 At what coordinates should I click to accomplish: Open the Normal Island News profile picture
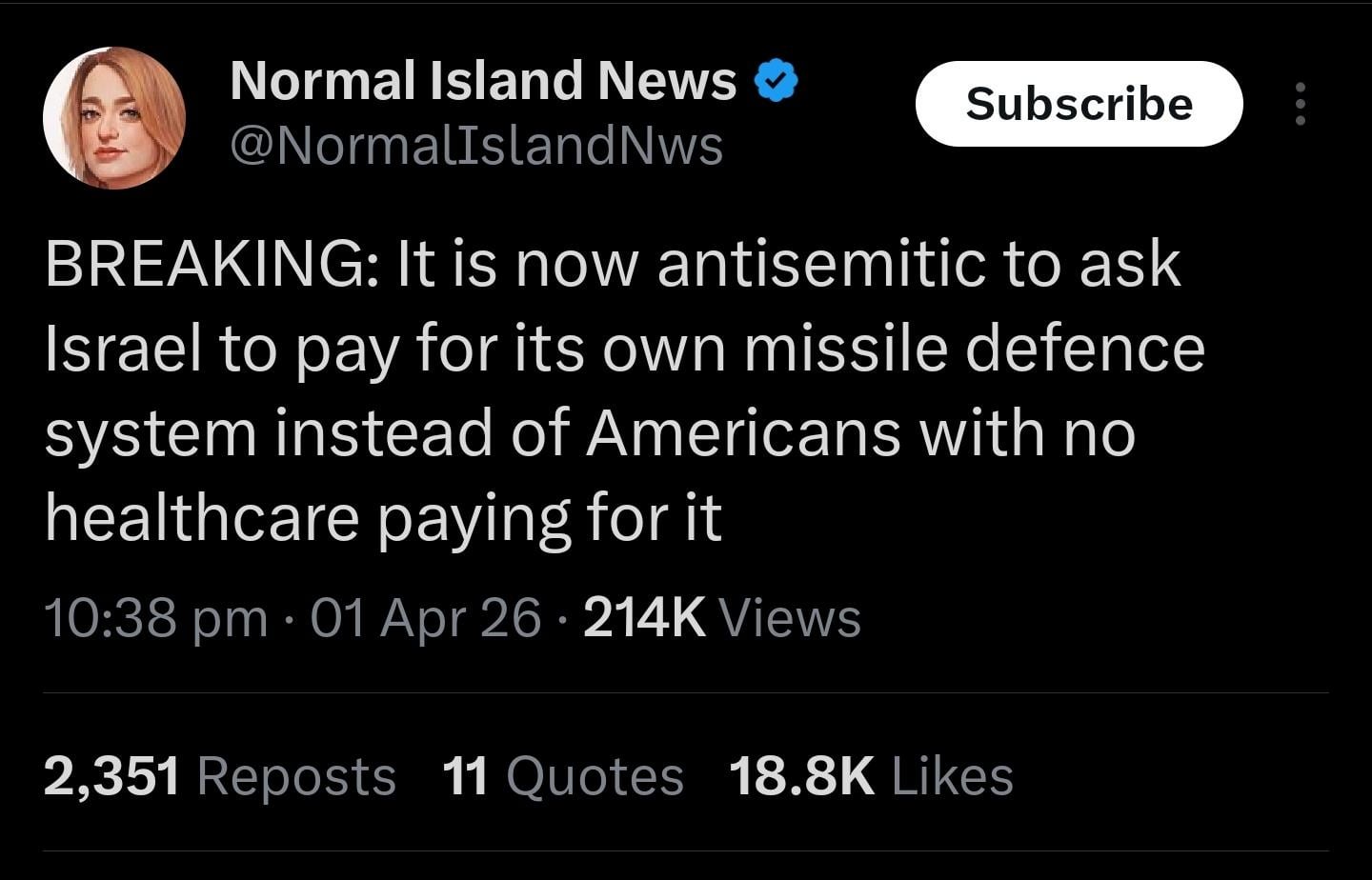click(x=114, y=117)
